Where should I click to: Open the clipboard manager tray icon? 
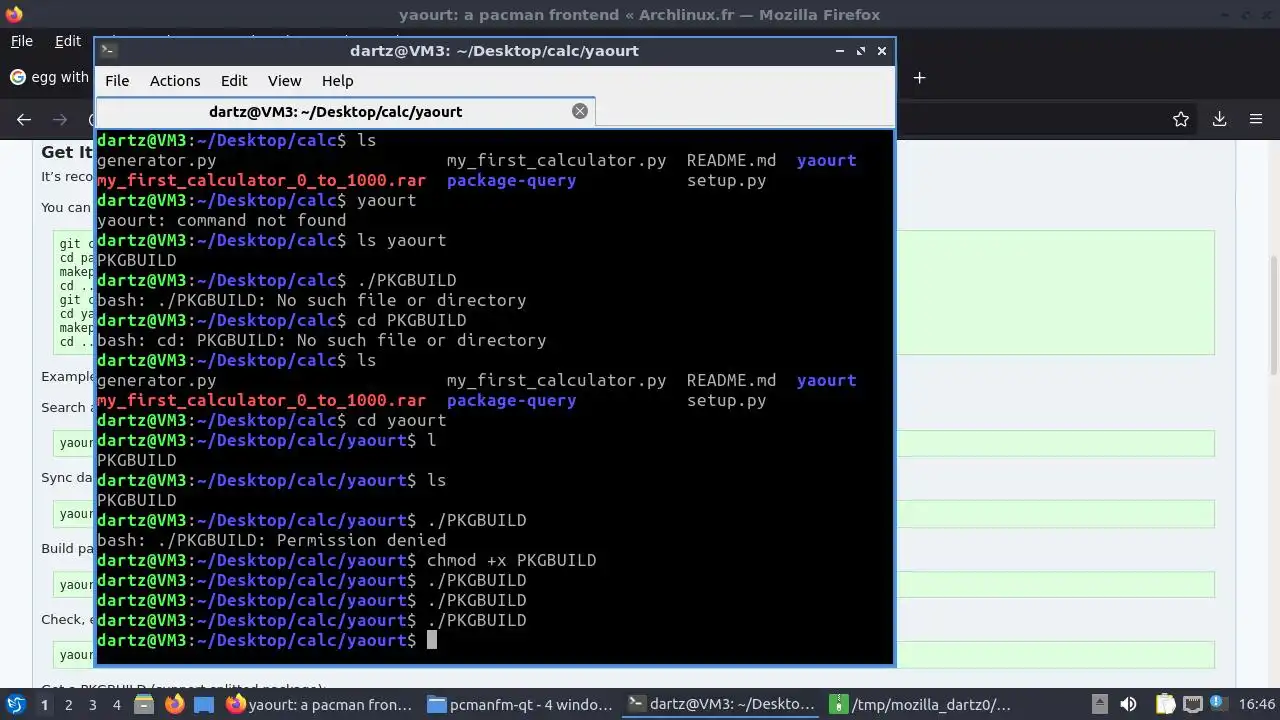click(x=1165, y=704)
